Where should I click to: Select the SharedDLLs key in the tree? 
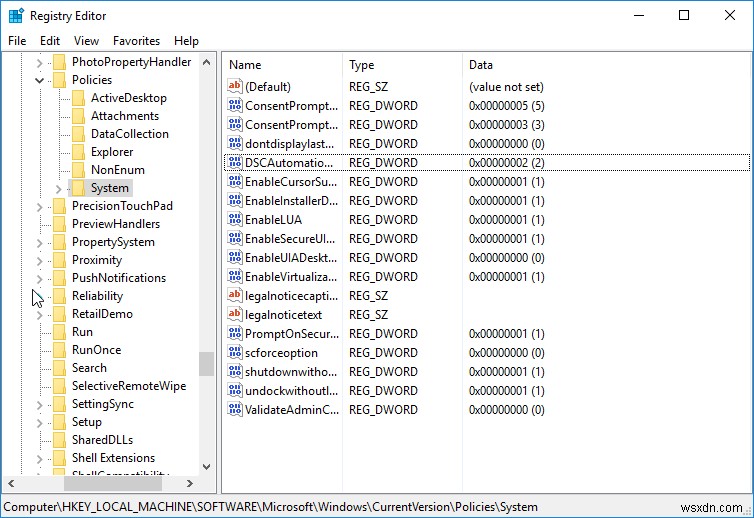(102, 440)
